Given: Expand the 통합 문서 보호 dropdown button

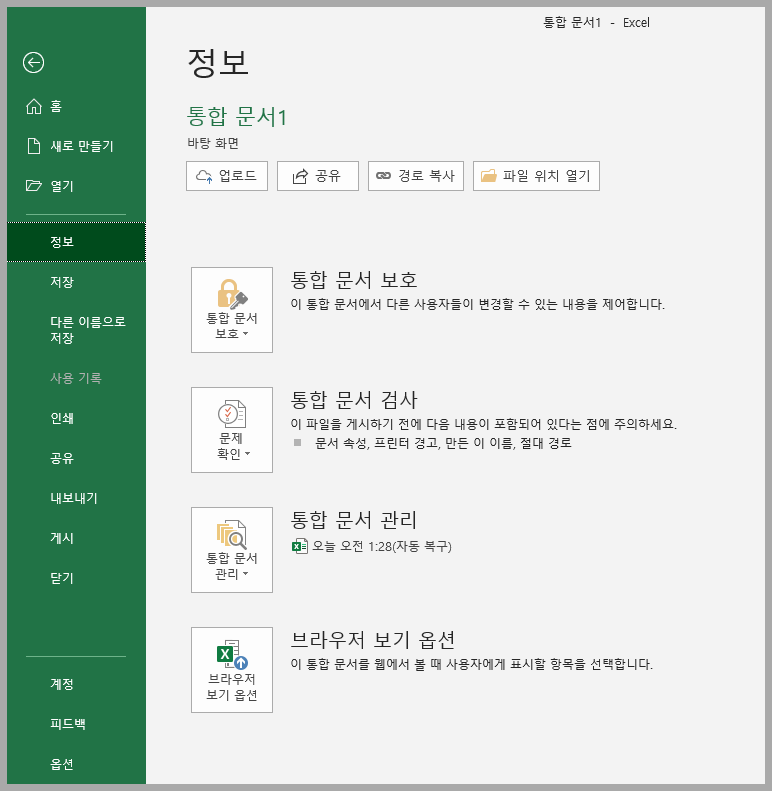Looking at the screenshot, I should tap(232, 310).
